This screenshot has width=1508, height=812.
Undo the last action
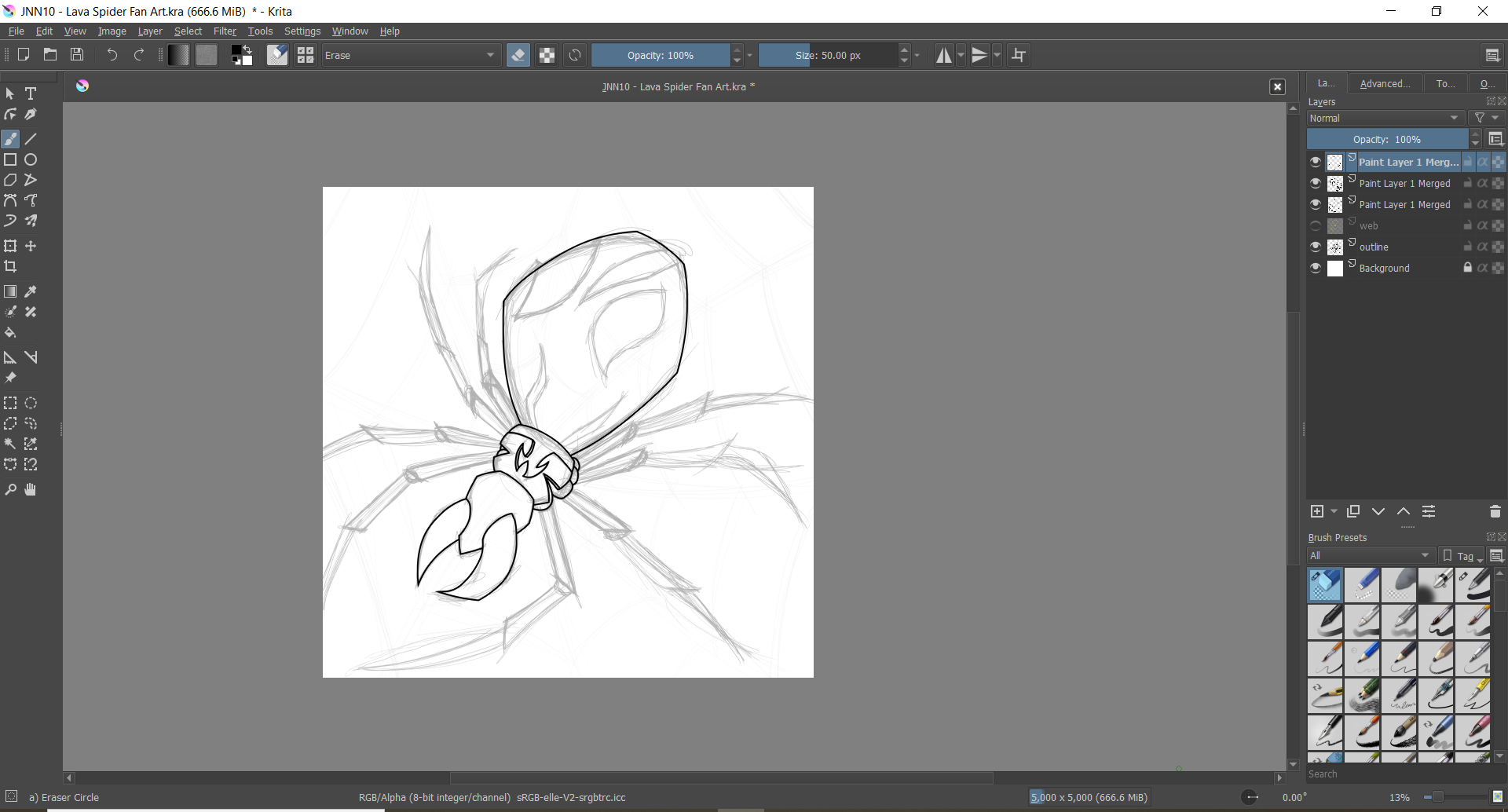pos(112,55)
